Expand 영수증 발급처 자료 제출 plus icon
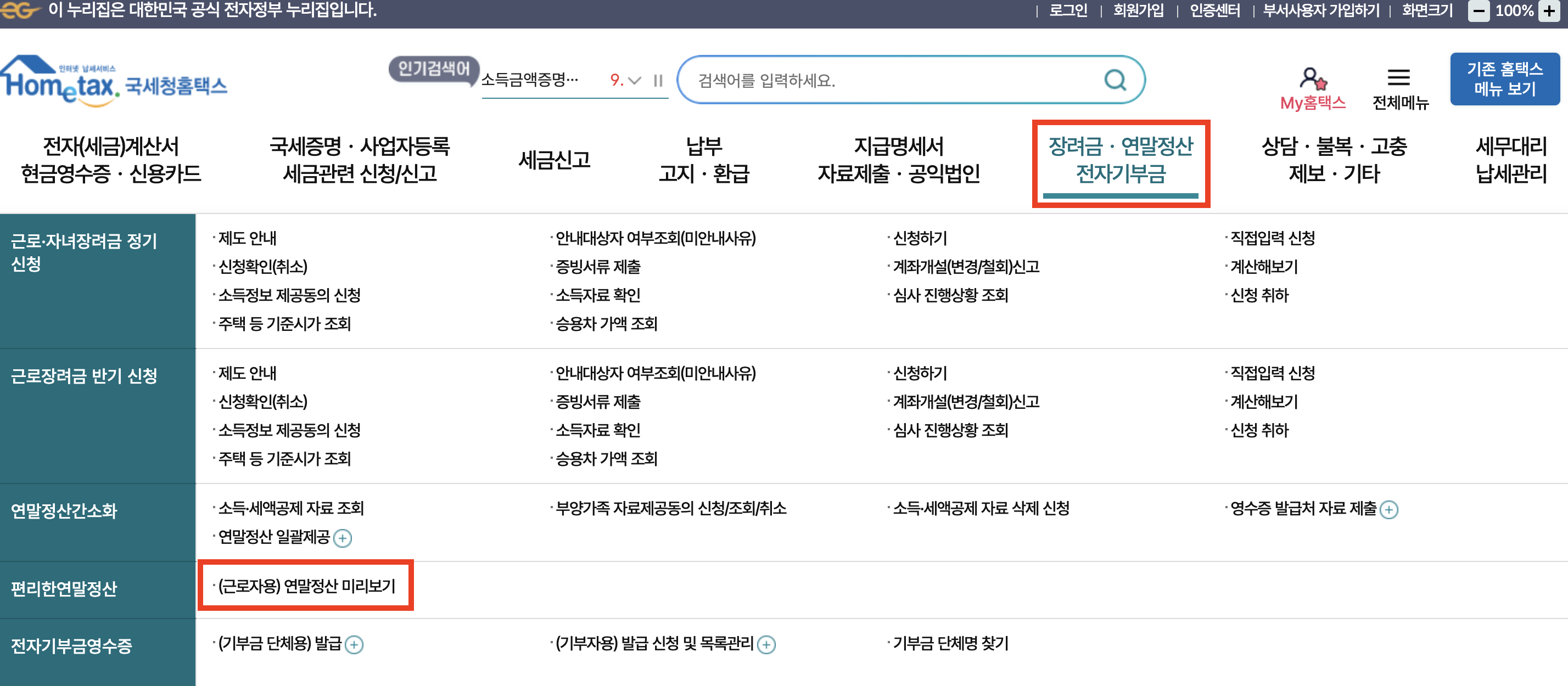Image resolution: width=1568 pixels, height=686 pixels. point(1388,509)
